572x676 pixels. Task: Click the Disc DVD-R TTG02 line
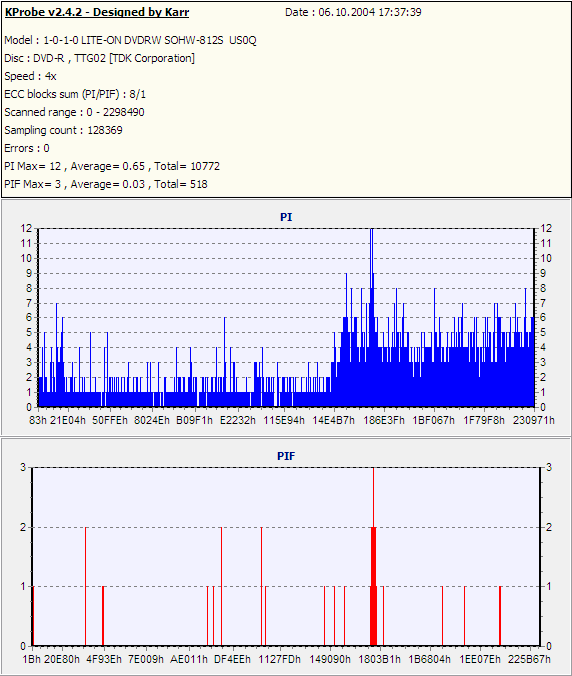100,58
